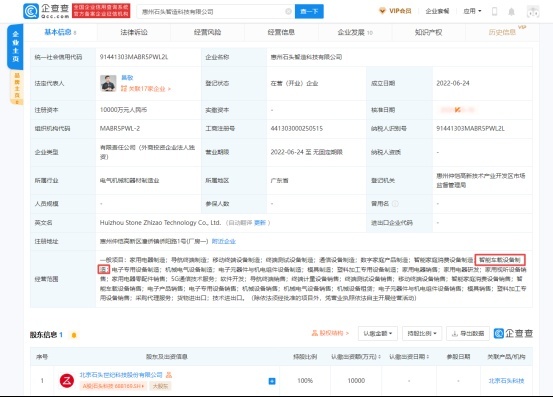
Task: Sort by the 认缴出资额(万元) column header
Action: click(x=356, y=357)
